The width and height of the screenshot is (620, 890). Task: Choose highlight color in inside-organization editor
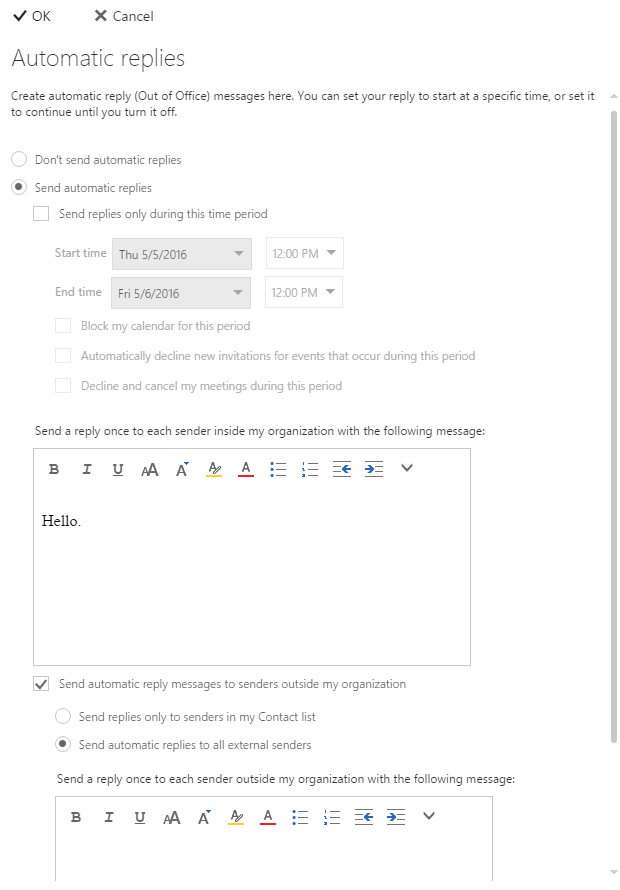(x=214, y=469)
